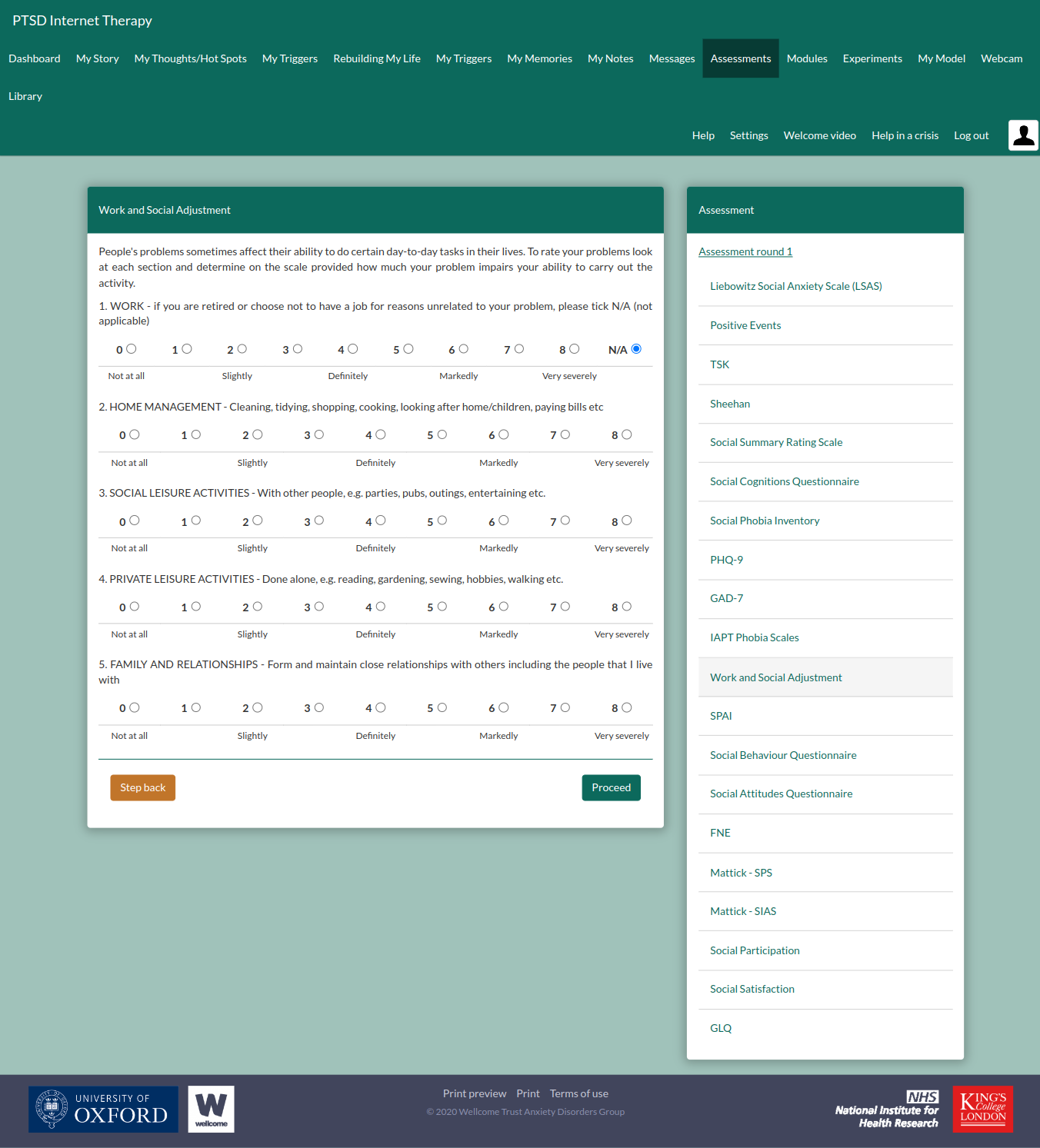Select N/A for the Work question
The height and width of the screenshot is (1148, 1040).
coord(636,349)
